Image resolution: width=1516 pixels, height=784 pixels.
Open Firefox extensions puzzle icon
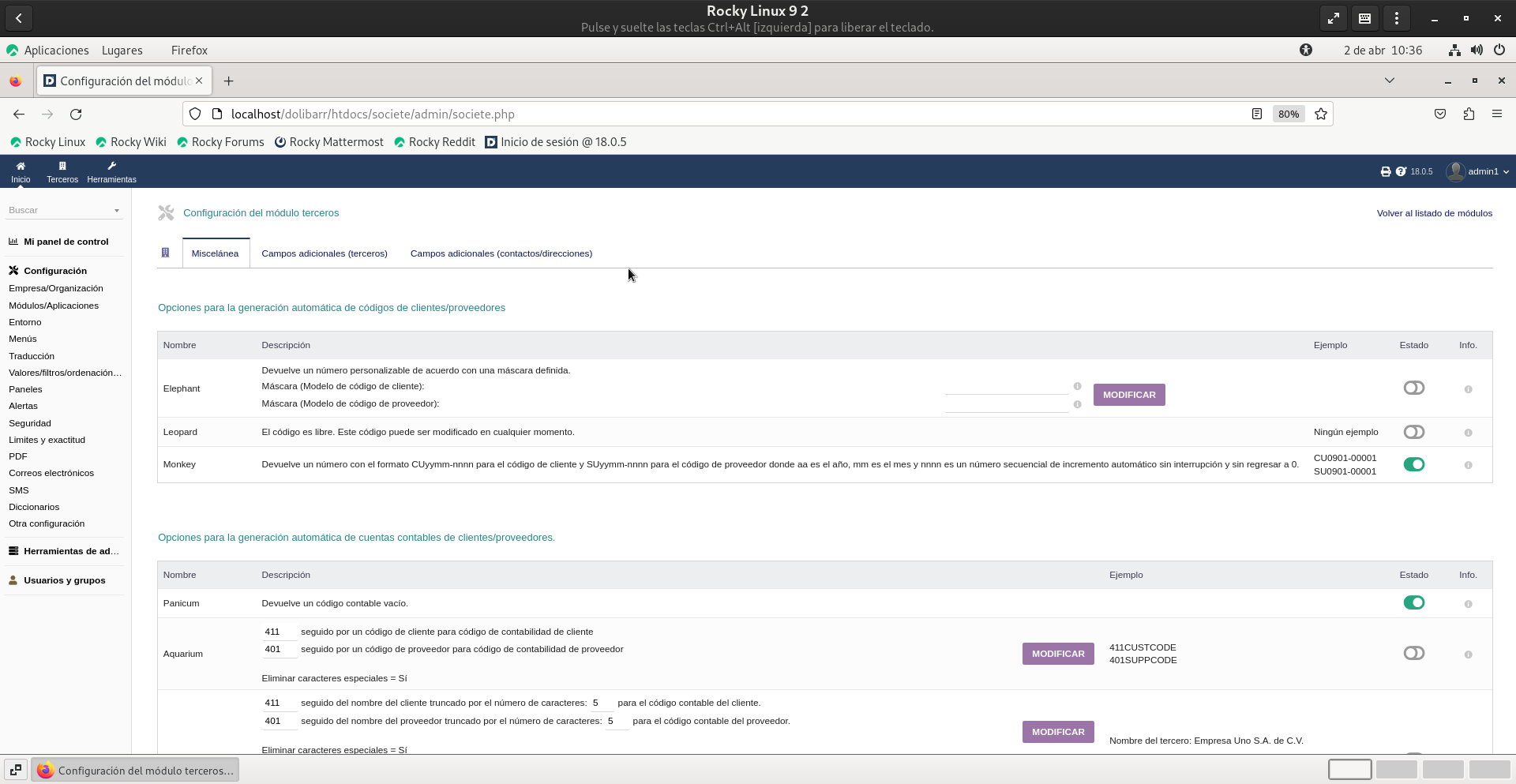click(1468, 114)
